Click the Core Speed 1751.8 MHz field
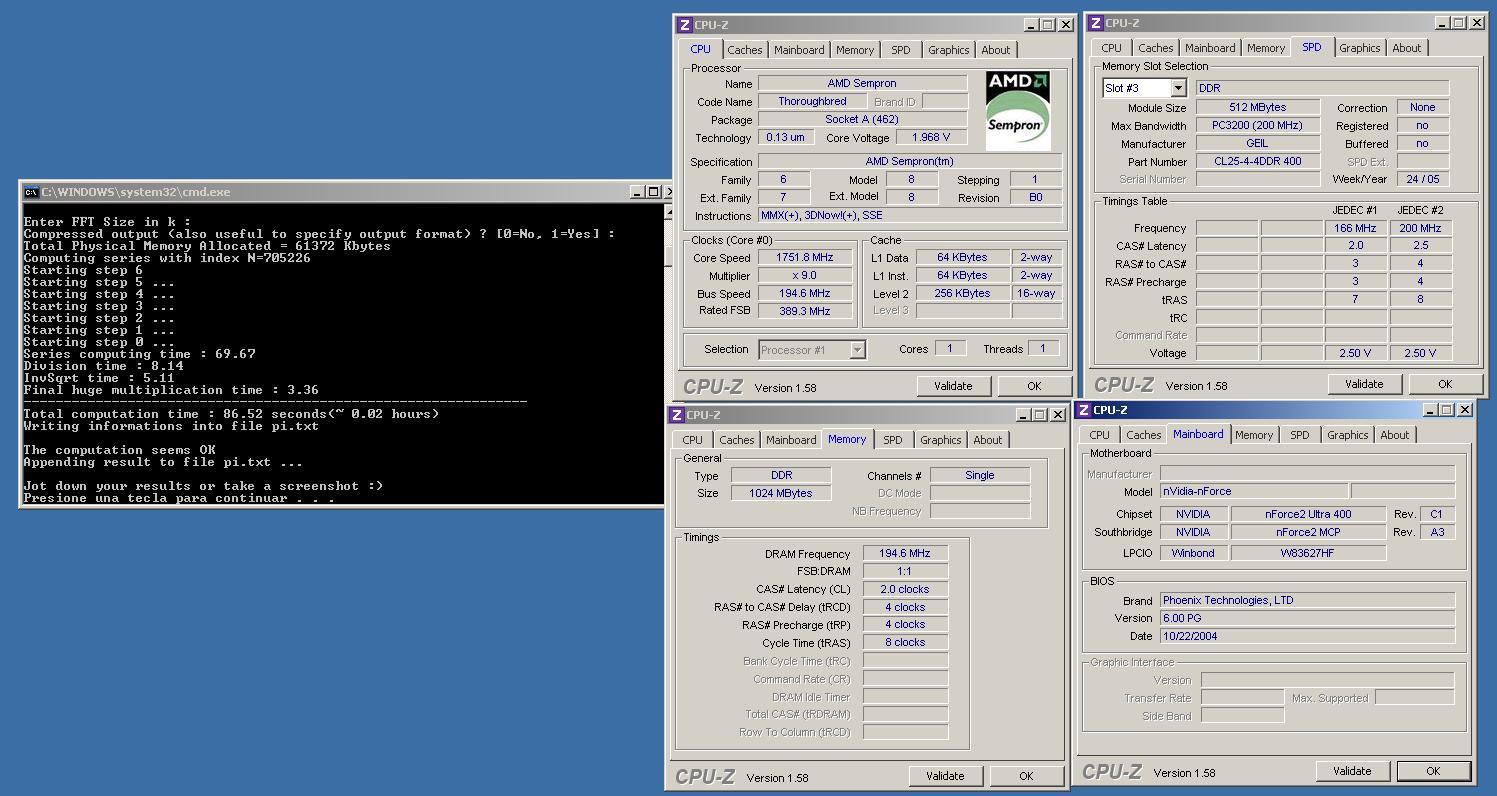The height and width of the screenshot is (796, 1497). click(805, 257)
